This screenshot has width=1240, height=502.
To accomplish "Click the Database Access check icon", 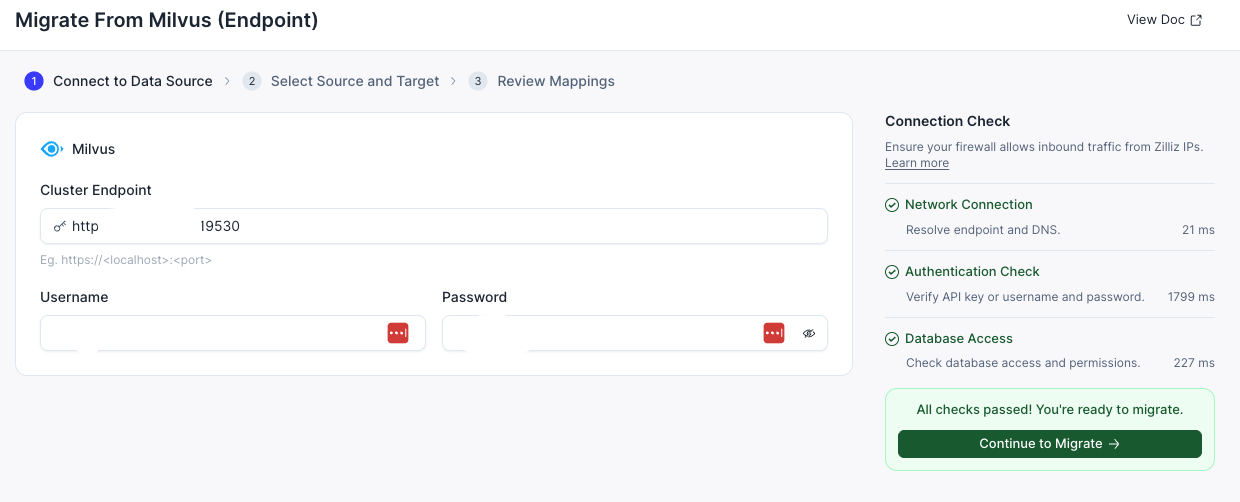I will coord(892,339).
